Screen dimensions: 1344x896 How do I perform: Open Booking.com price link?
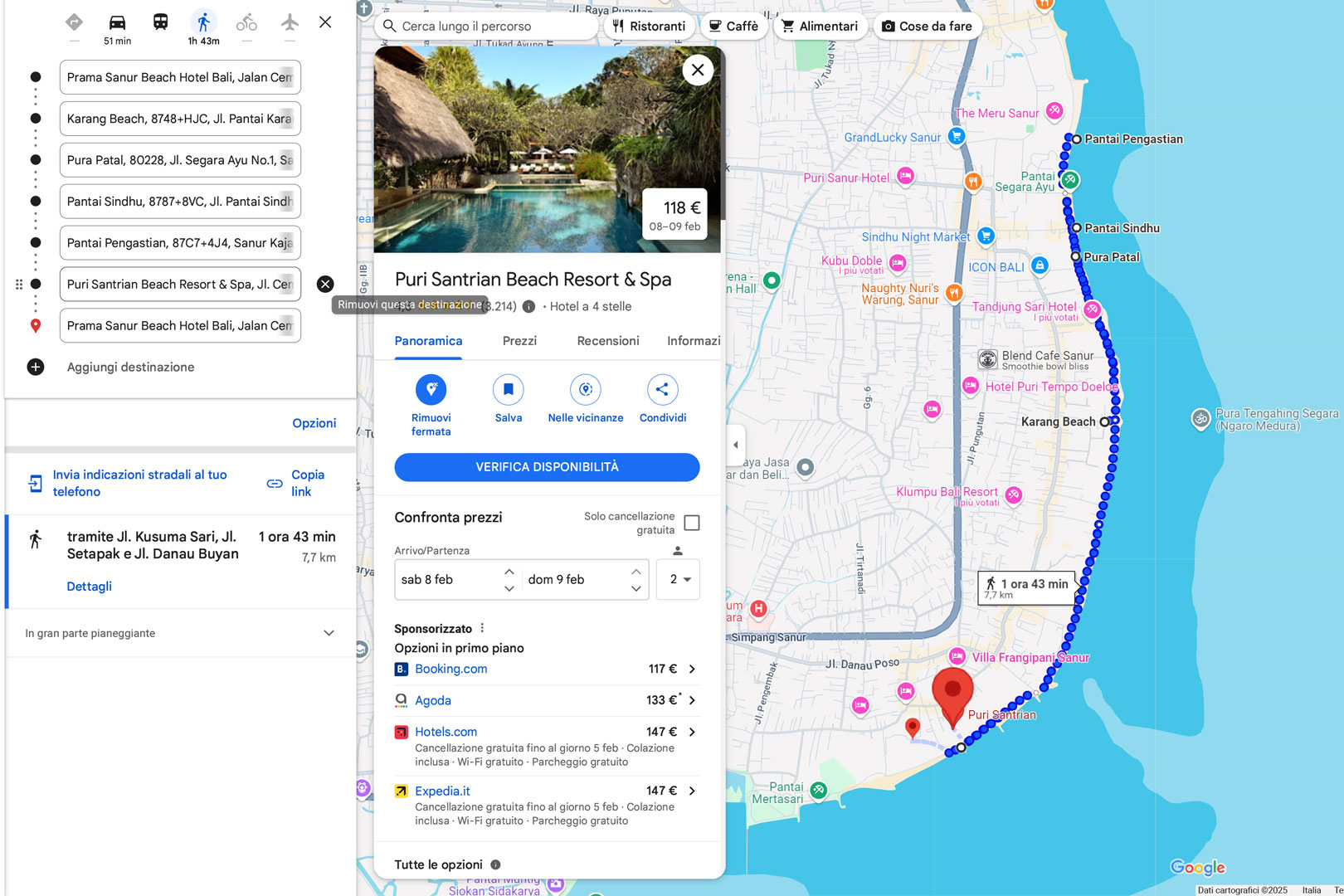click(451, 669)
